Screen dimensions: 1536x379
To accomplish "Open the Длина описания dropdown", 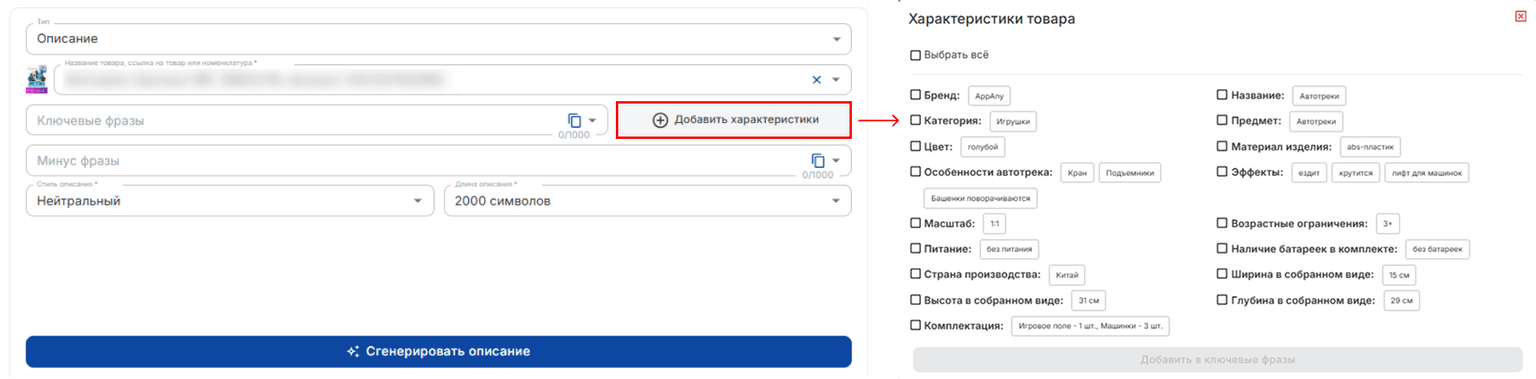I will pyautogui.click(x=647, y=200).
